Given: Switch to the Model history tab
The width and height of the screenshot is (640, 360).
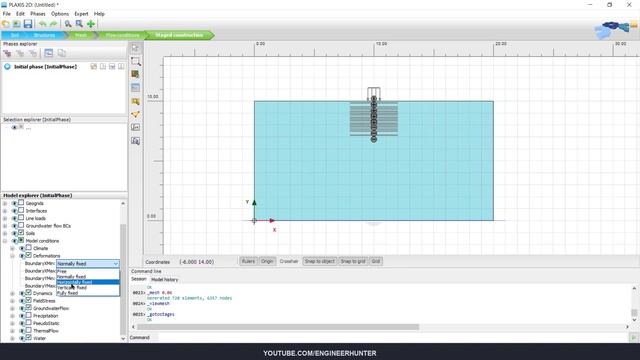Looking at the screenshot, I should point(164,280).
